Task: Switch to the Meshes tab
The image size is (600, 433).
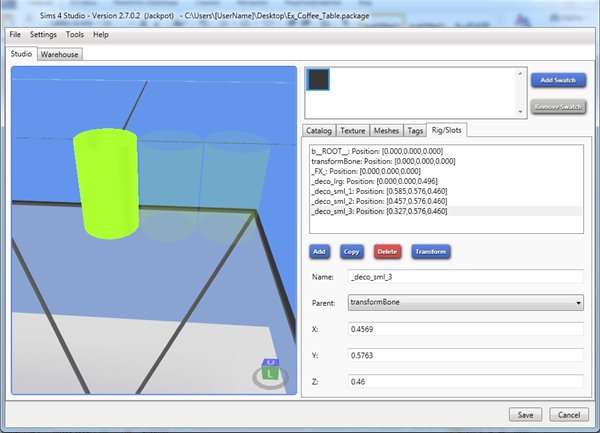Action: click(x=385, y=130)
